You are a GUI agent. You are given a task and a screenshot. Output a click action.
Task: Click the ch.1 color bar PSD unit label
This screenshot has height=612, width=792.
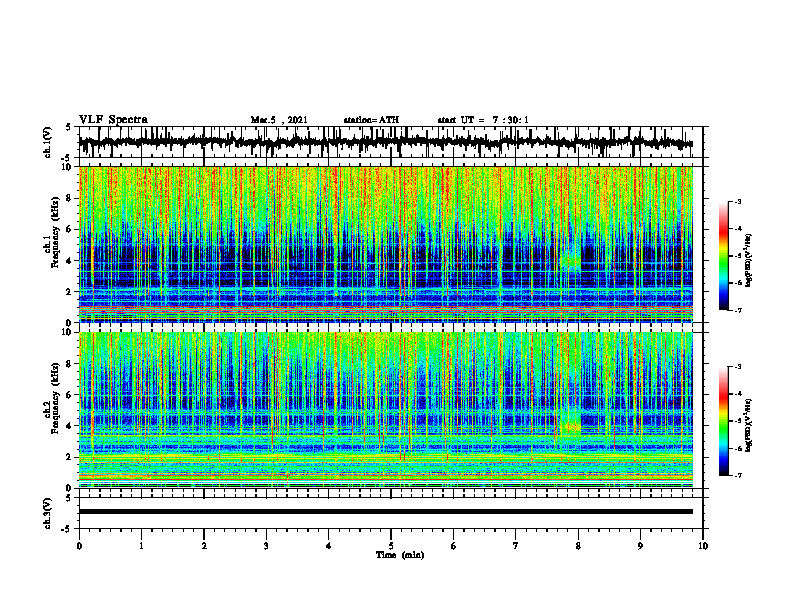click(x=749, y=261)
